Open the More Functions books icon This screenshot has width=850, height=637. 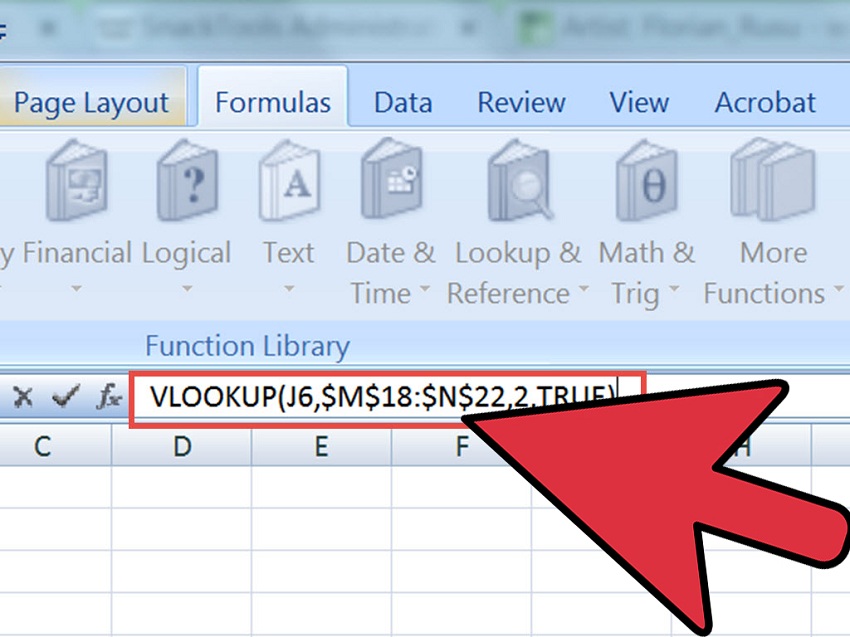773,180
